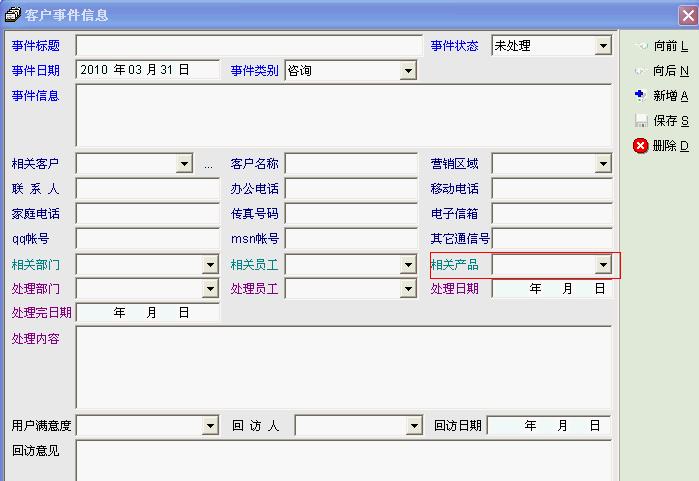Expand the 营销区域 region dropdown

click(603, 164)
